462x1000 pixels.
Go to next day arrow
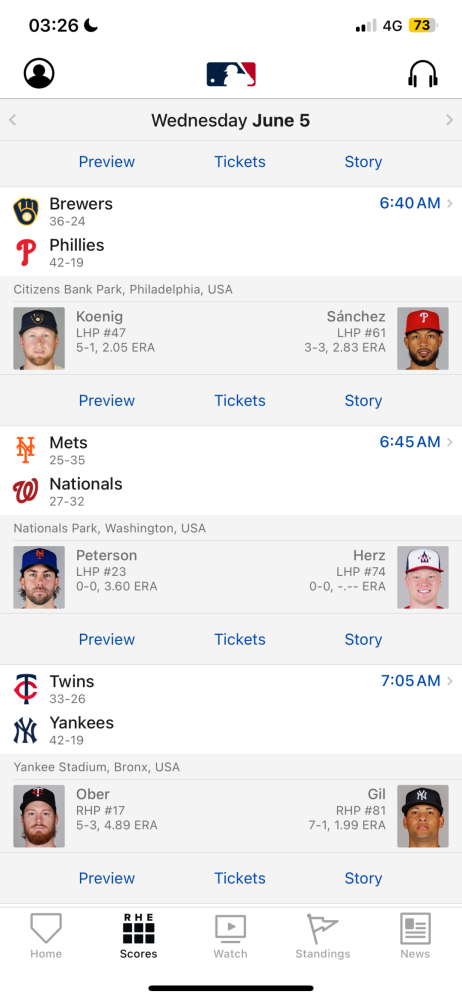(449, 120)
